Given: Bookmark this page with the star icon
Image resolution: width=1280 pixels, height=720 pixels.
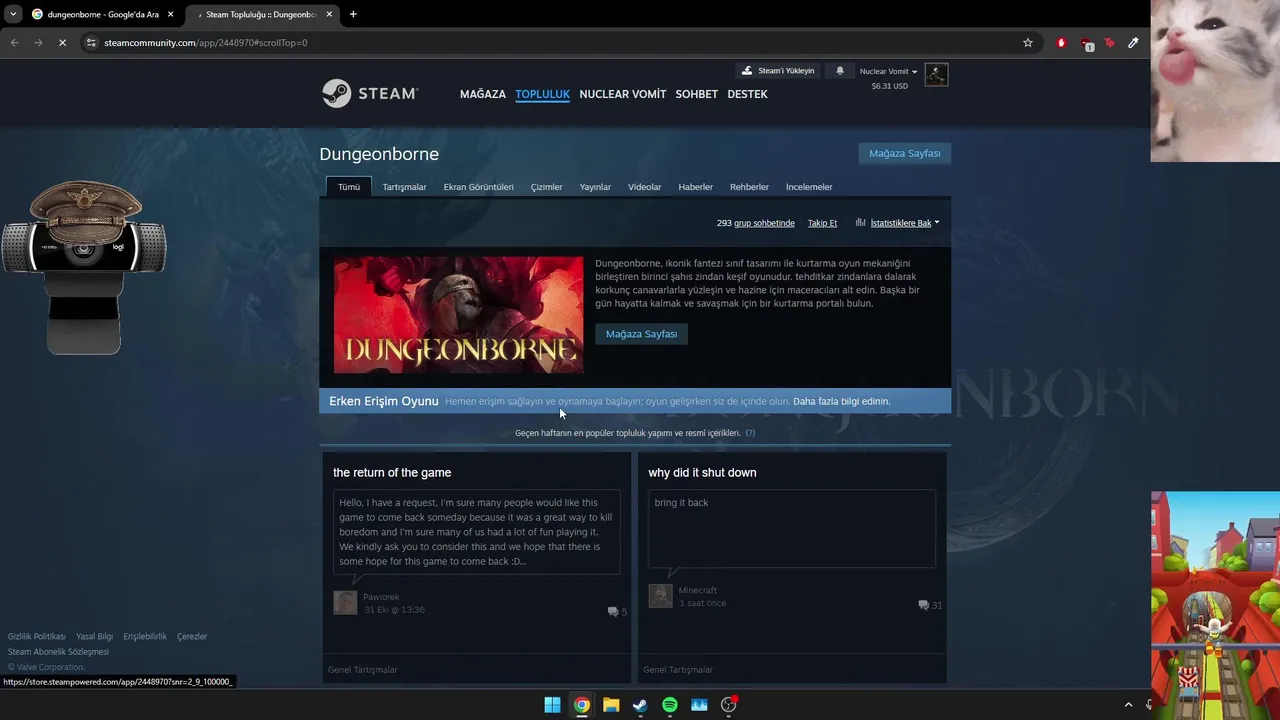Looking at the screenshot, I should (x=1027, y=43).
